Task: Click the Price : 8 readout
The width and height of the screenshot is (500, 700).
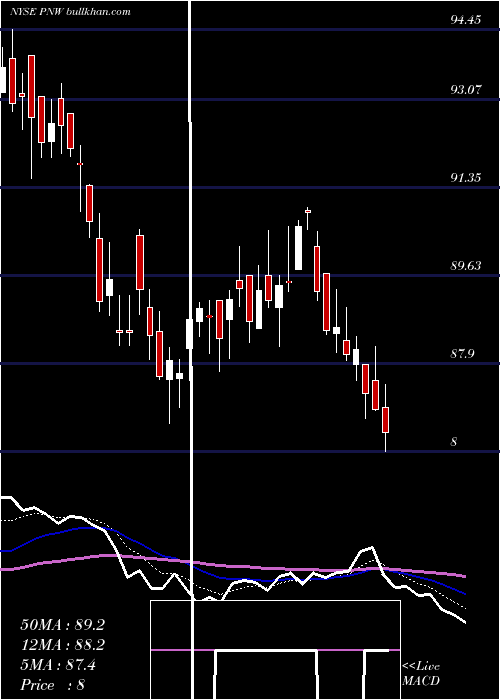Action: click(x=53, y=685)
